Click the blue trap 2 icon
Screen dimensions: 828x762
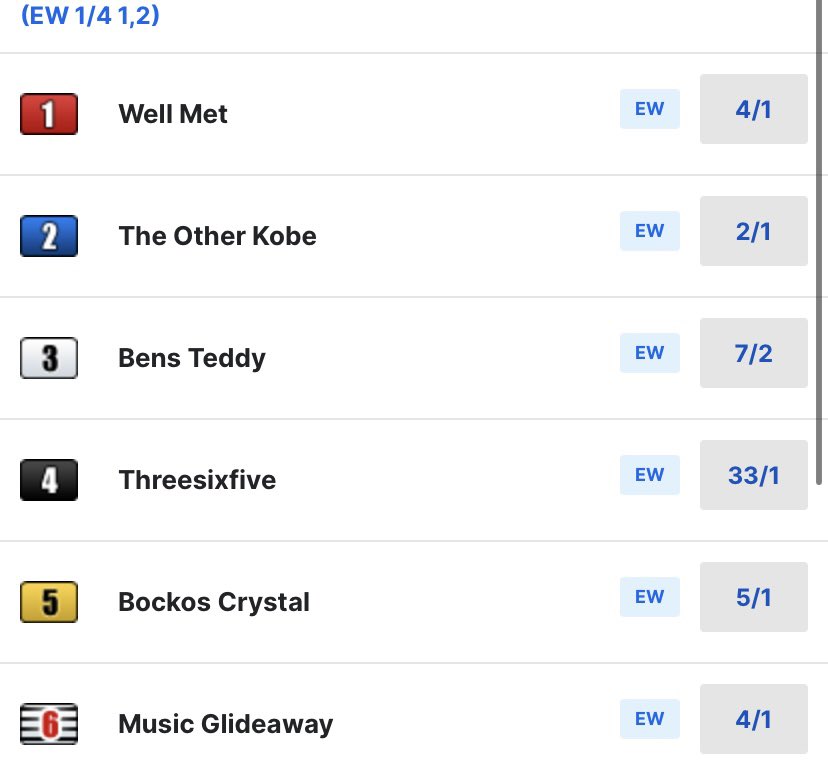pyautogui.click(x=49, y=236)
